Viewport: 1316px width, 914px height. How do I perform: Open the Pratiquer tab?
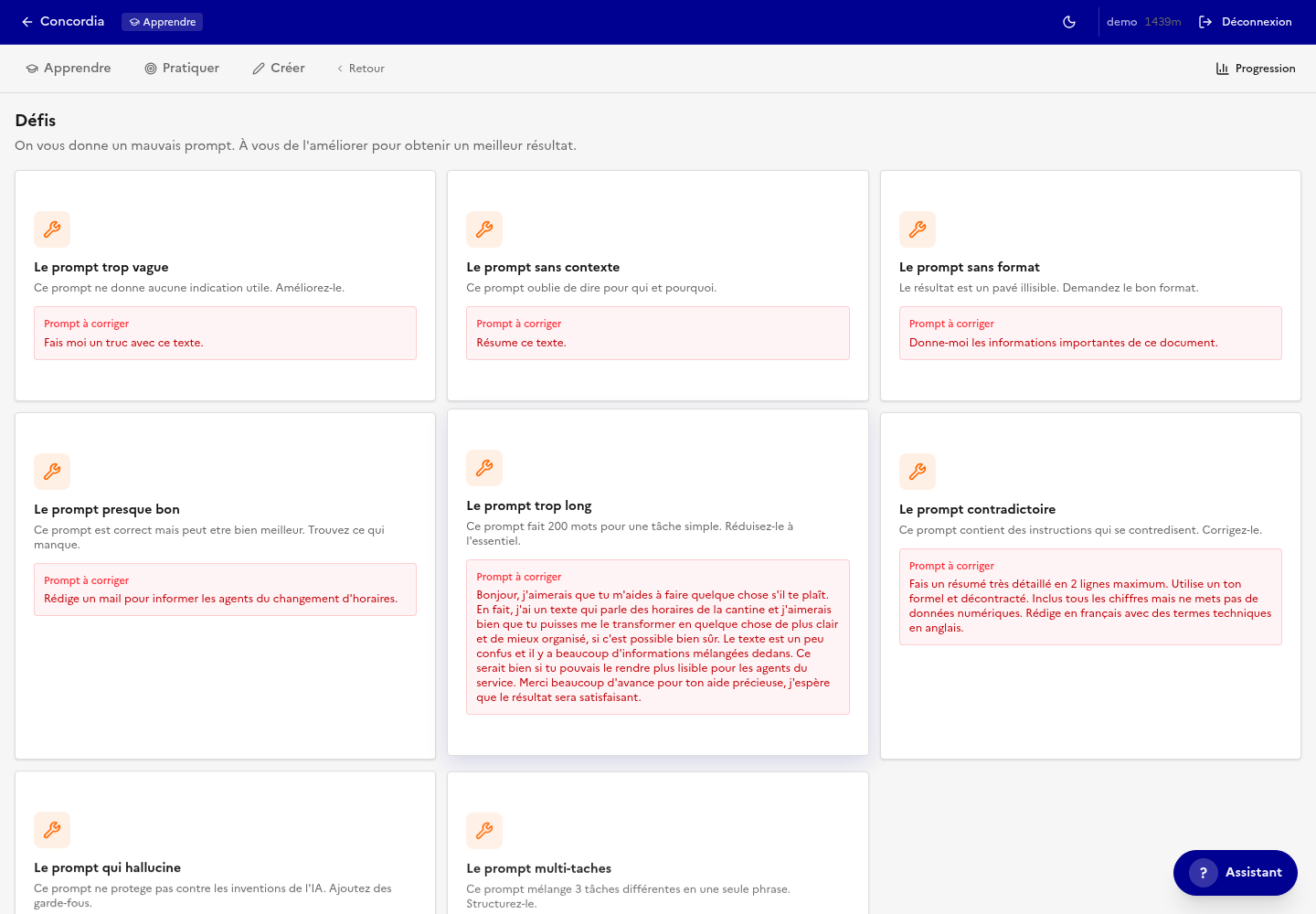182,69
